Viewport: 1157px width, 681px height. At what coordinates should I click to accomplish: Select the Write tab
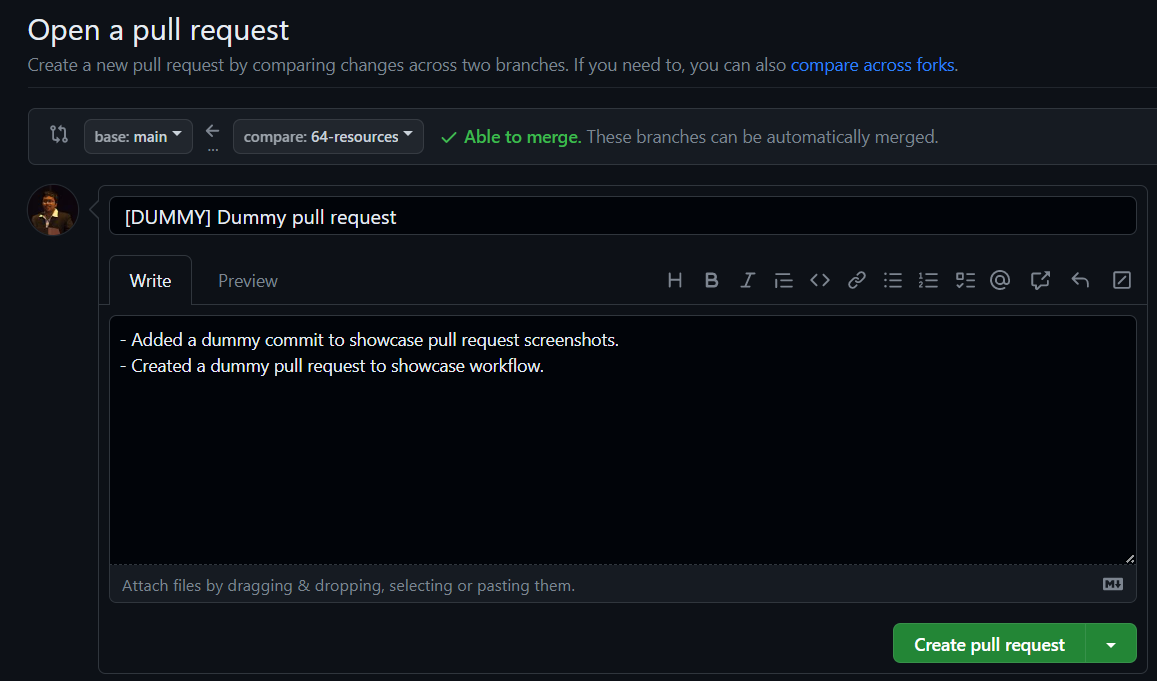click(150, 280)
